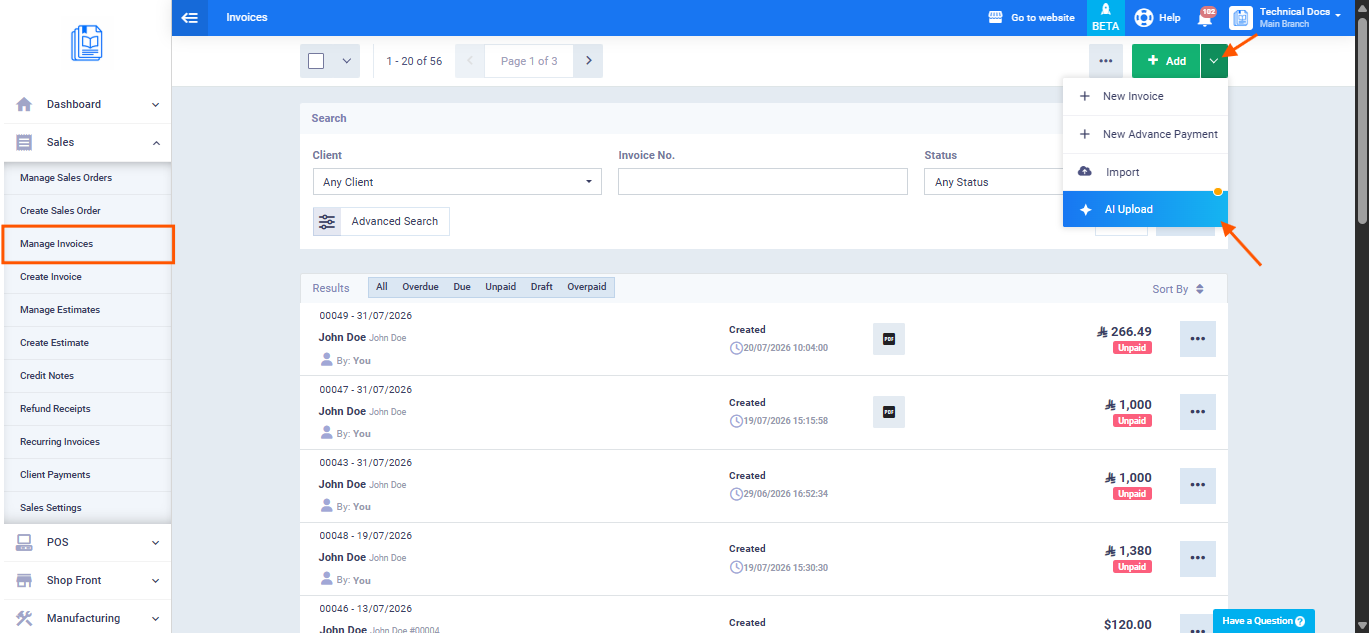Viewport: 1369px width, 633px height.
Task: Expand Dashboard sidebar section
Action: pyautogui.click(x=155, y=104)
